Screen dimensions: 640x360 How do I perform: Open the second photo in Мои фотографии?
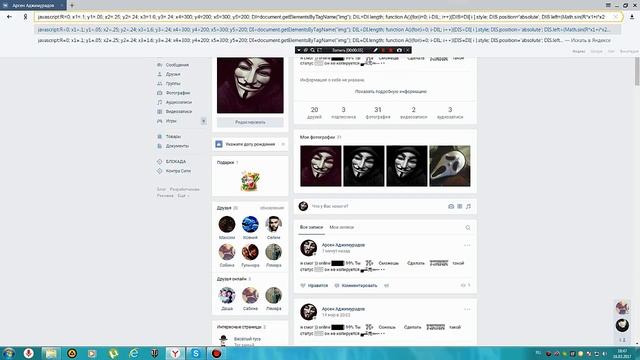pos(364,166)
